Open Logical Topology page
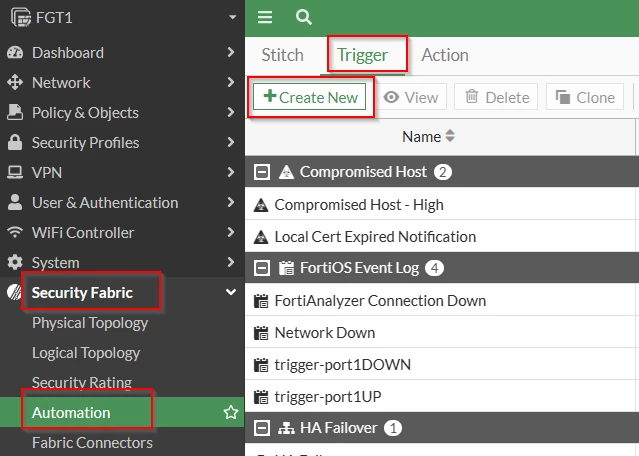The width and height of the screenshot is (639, 456). click(86, 353)
